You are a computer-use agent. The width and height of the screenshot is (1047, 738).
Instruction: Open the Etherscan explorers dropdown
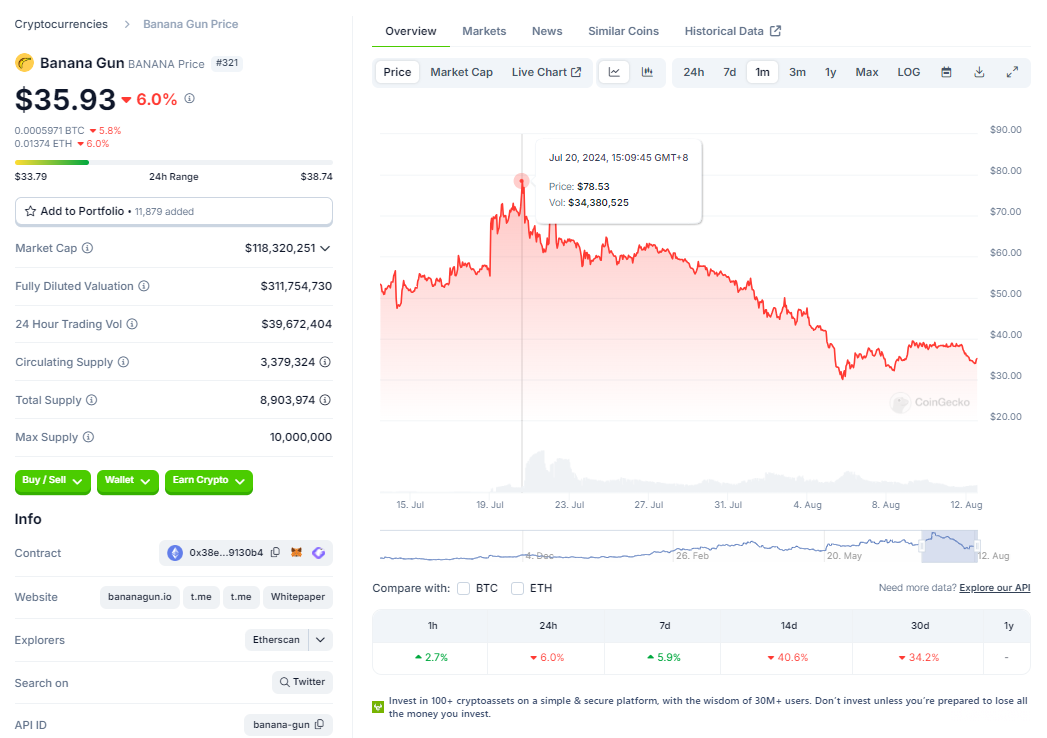pyautogui.click(x=320, y=640)
